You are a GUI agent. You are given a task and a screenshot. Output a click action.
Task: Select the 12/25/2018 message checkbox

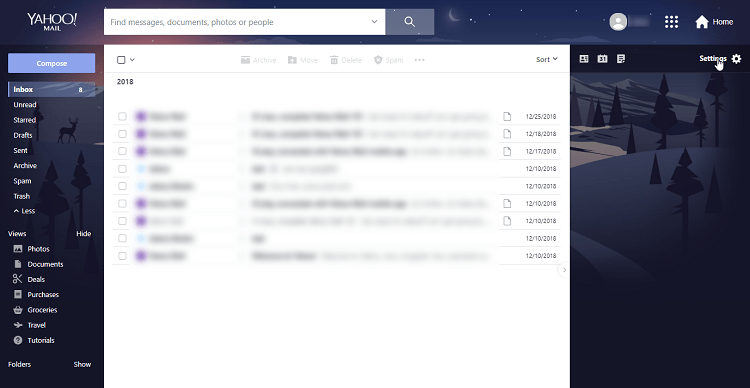[x=122, y=116]
